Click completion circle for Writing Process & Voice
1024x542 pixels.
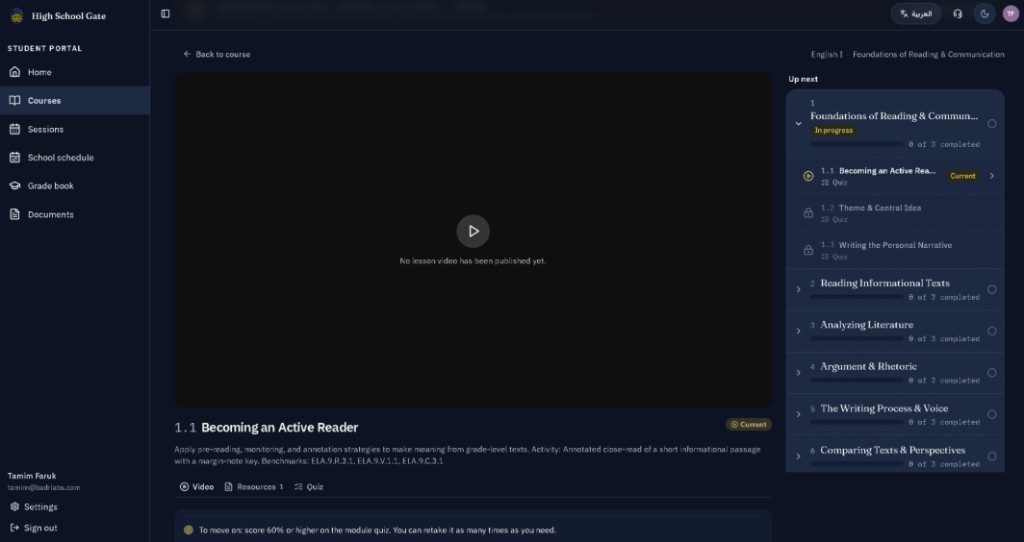tap(991, 415)
